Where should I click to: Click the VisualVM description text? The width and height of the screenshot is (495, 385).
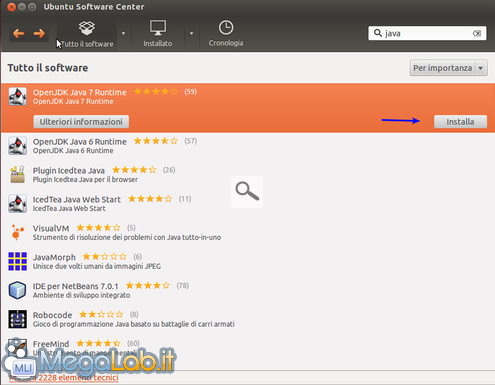(127, 237)
